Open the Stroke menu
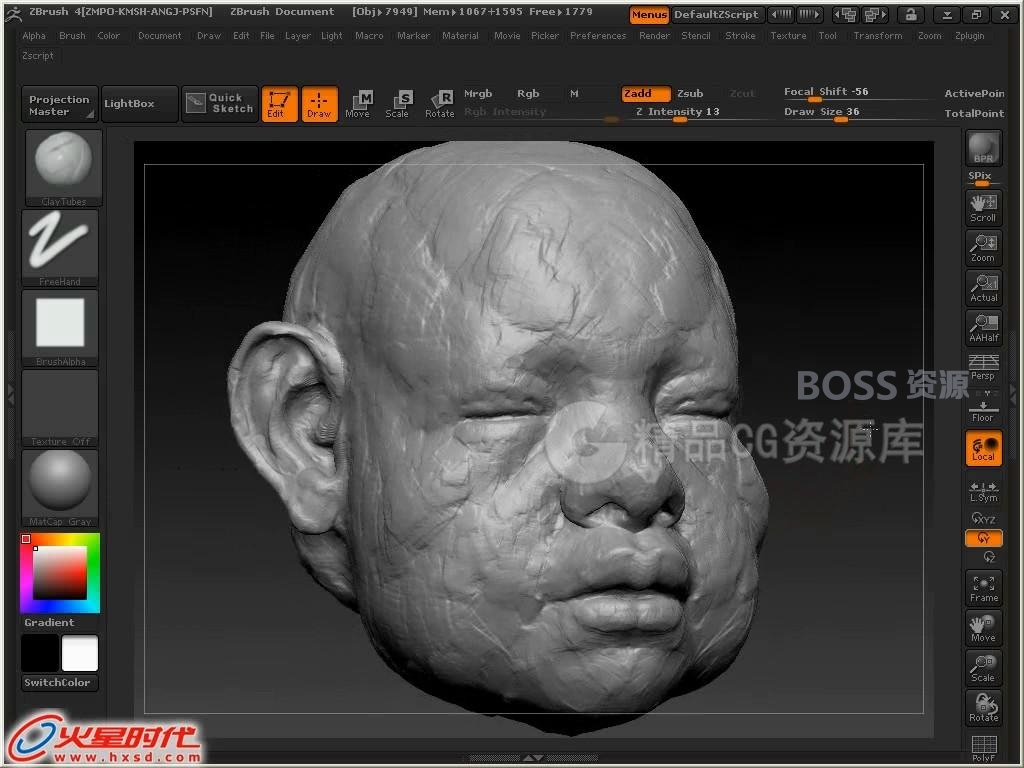1024x768 pixels. point(740,36)
